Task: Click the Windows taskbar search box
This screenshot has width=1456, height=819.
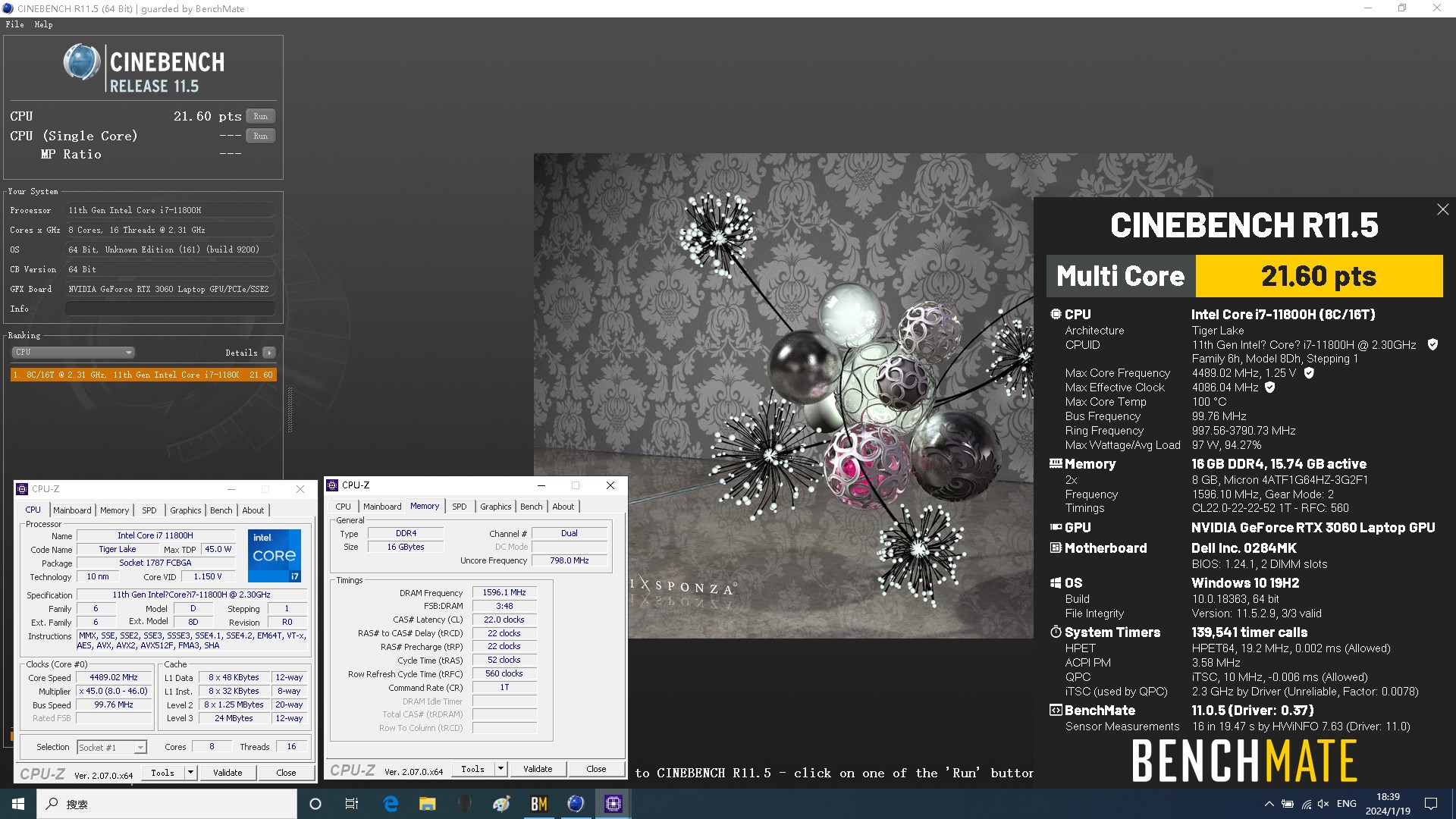Action: pos(167,804)
